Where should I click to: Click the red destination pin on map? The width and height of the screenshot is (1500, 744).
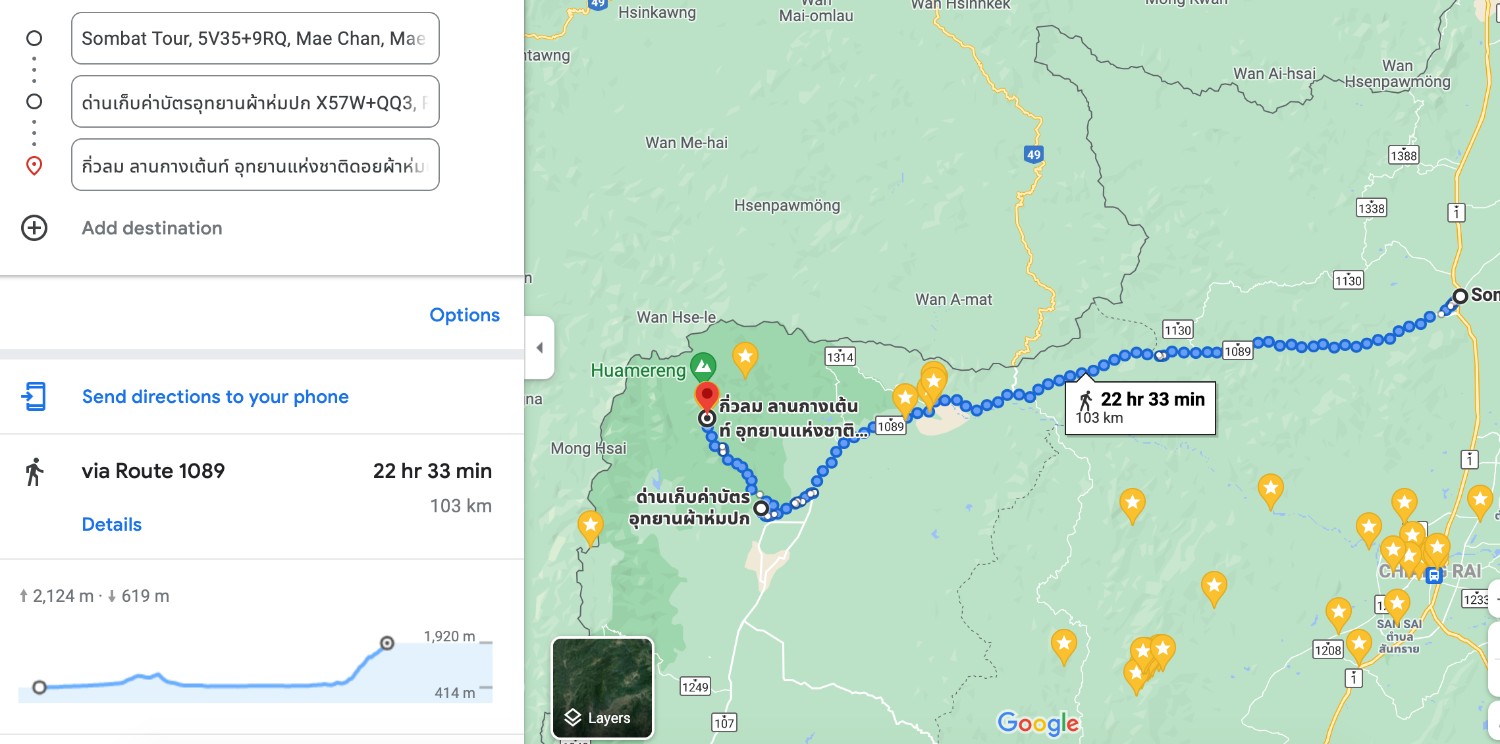click(707, 394)
